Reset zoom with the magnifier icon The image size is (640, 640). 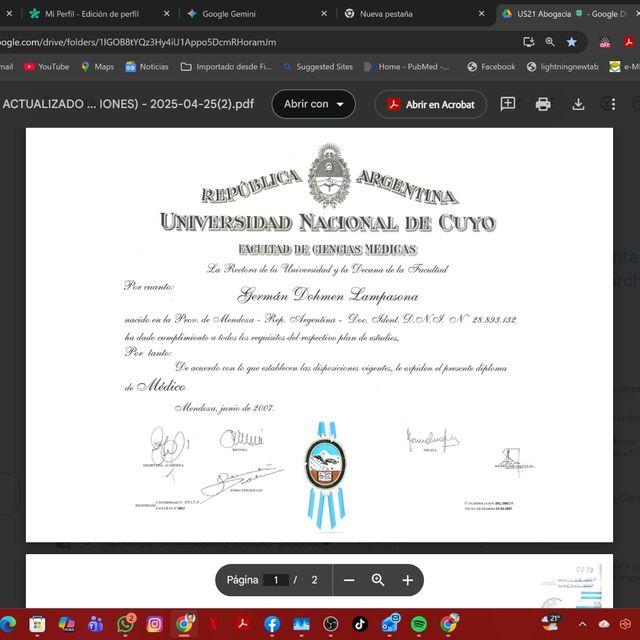tap(378, 580)
